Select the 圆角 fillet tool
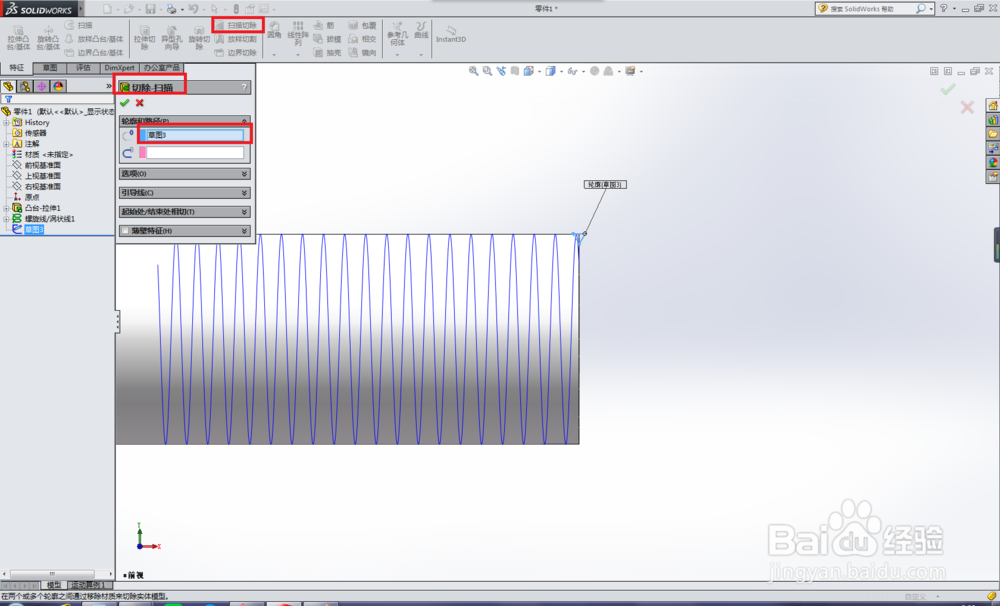The height and width of the screenshot is (606, 1000). (x=274, y=31)
